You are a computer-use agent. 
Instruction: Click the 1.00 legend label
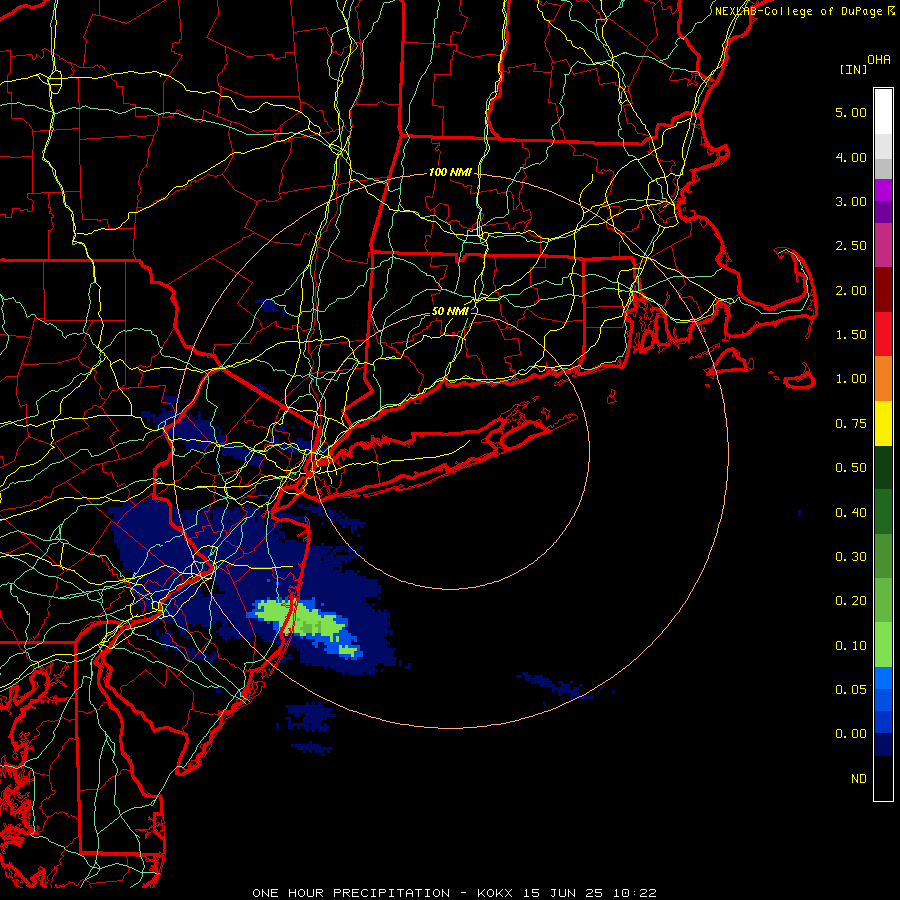pos(851,379)
